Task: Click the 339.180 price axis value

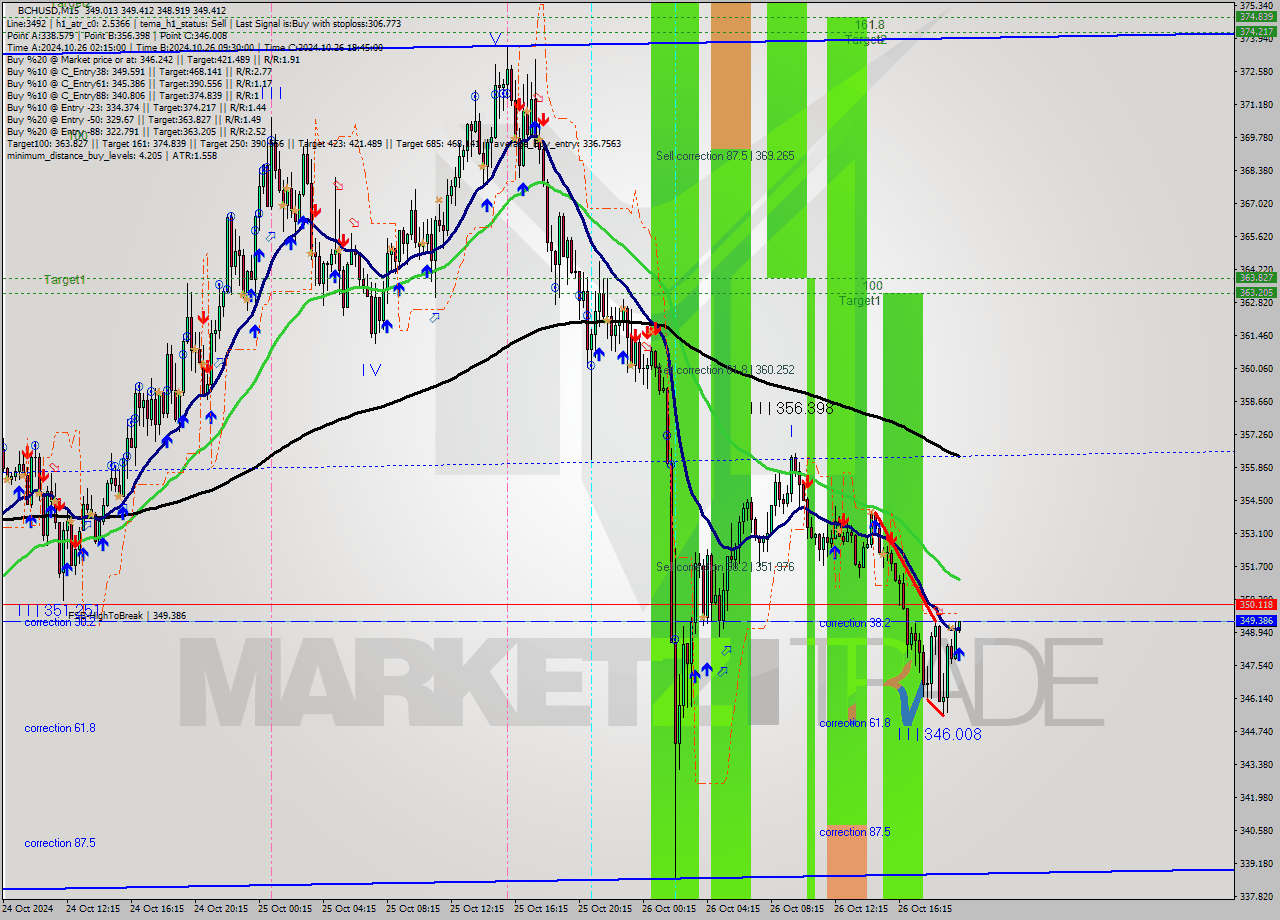Action: (1256, 863)
